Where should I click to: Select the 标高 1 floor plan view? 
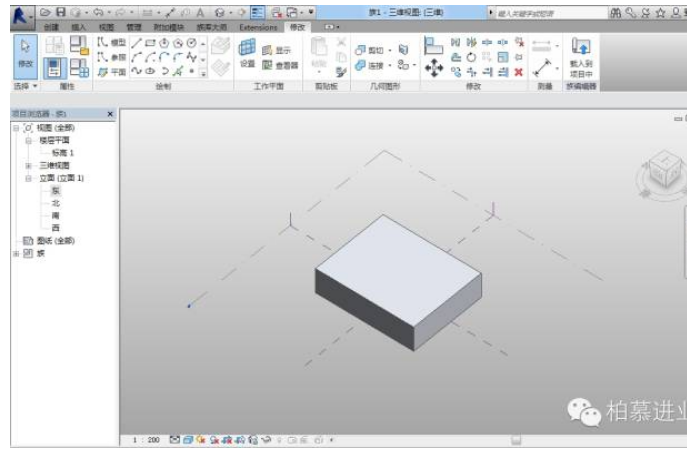[63, 153]
